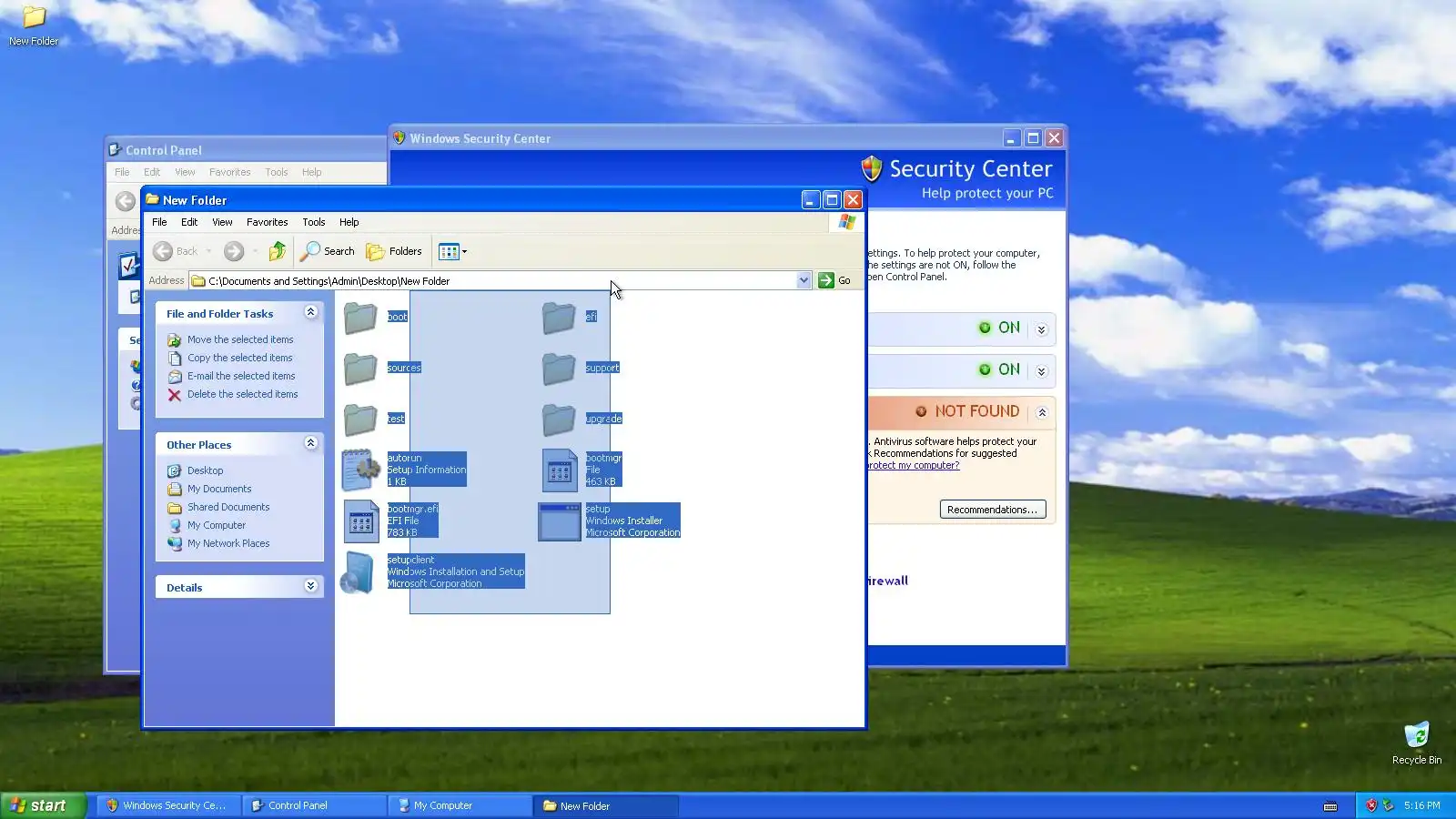Open Shared Documents from Other Places

tap(228, 507)
